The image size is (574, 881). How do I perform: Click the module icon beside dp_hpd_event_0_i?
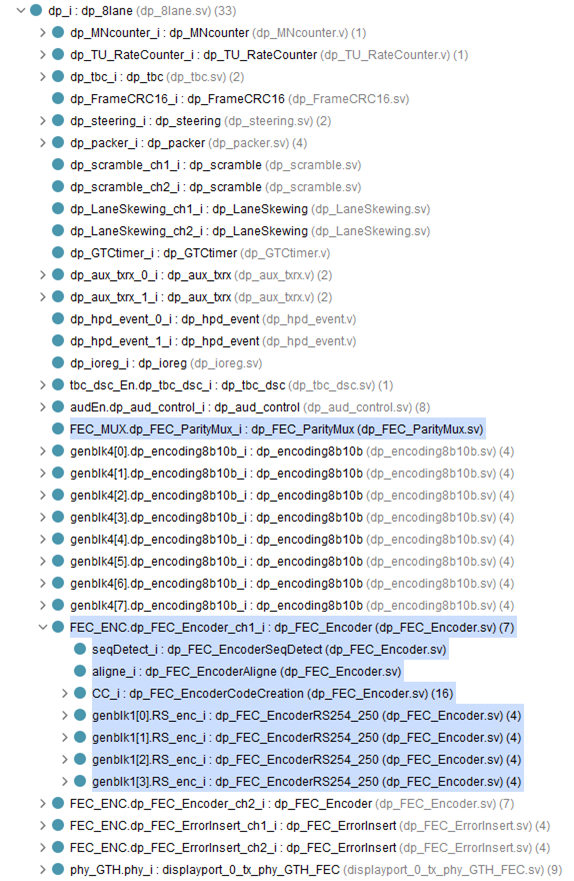click(58, 319)
